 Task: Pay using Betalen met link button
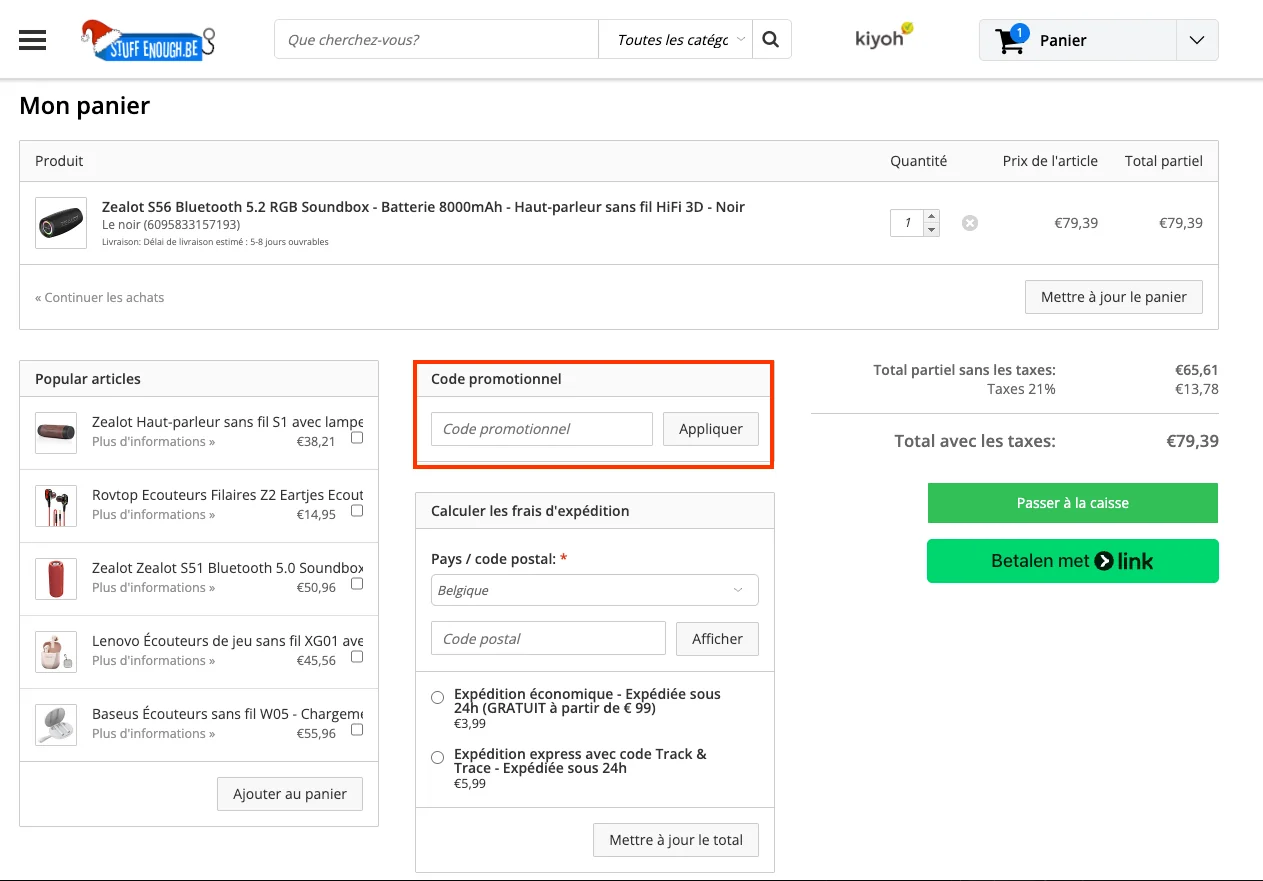(x=1072, y=561)
